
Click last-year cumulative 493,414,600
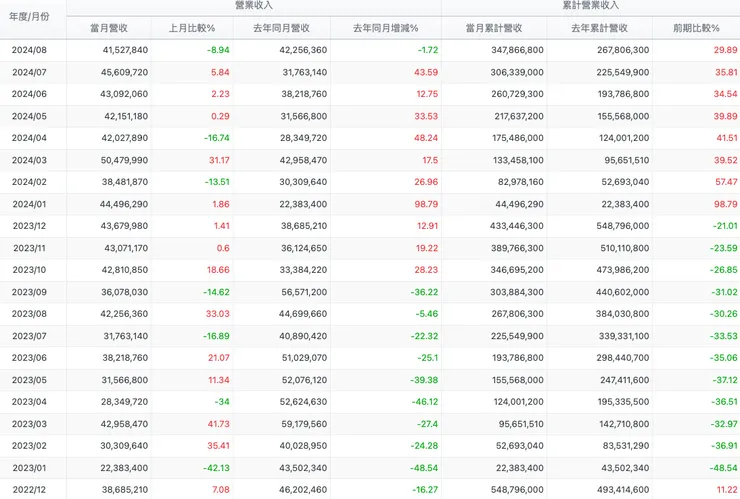tap(623, 489)
